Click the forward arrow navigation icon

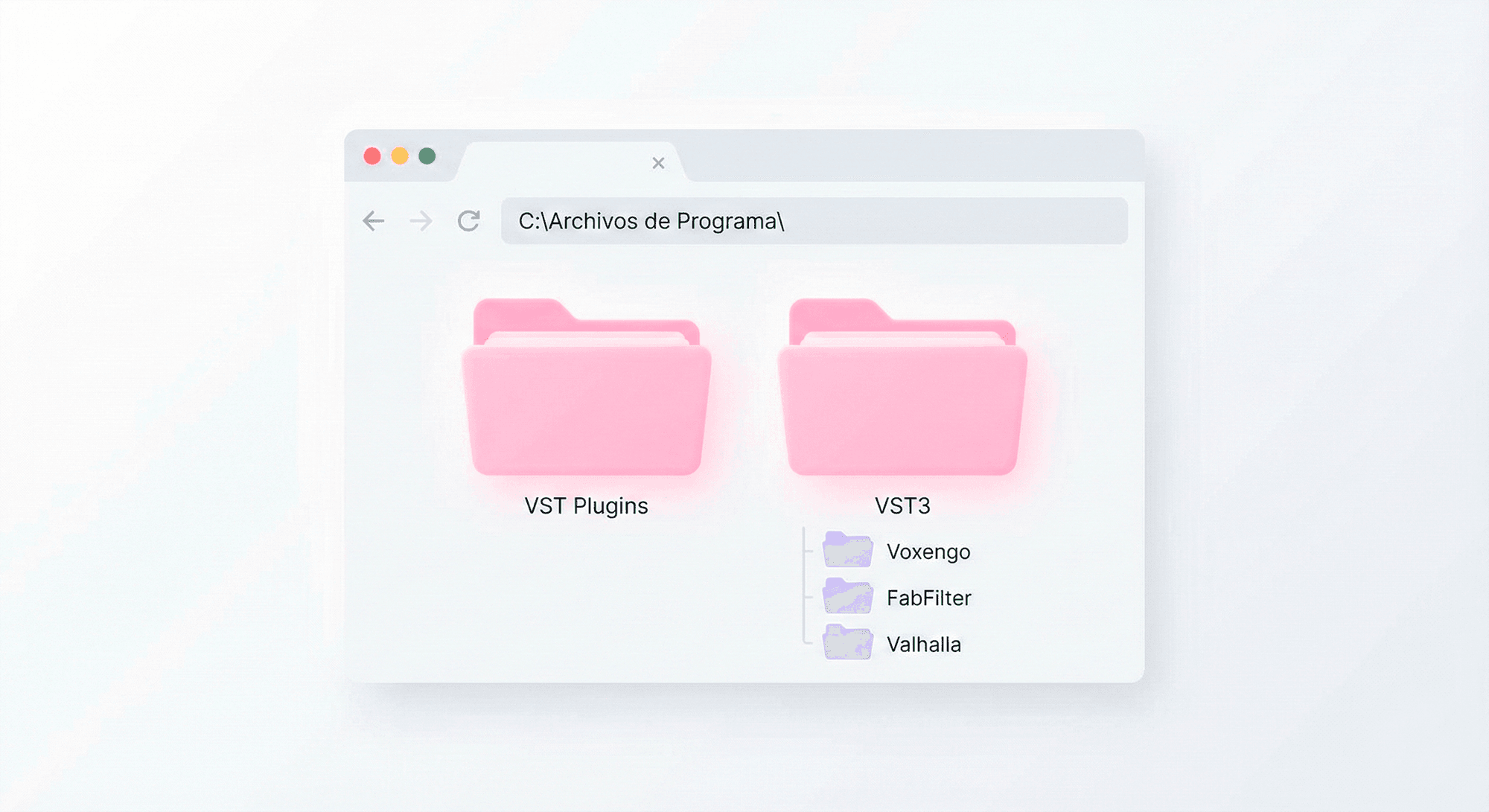421,221
